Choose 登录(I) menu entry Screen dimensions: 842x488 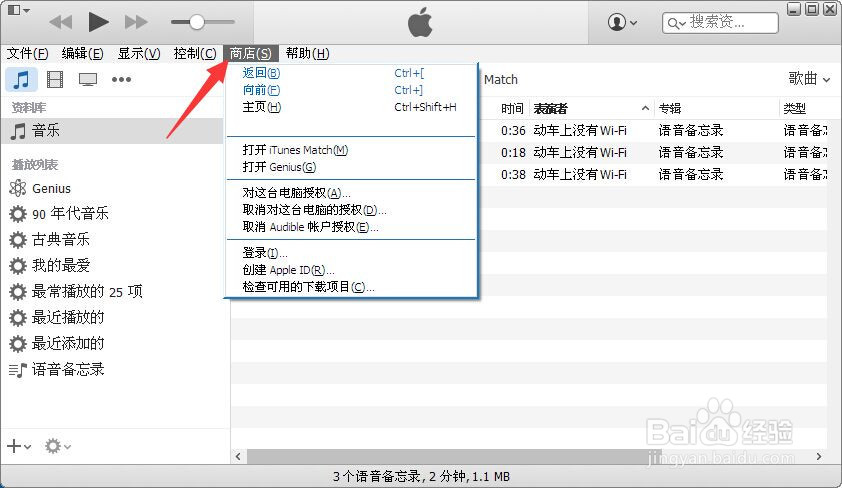click(352, 253)
